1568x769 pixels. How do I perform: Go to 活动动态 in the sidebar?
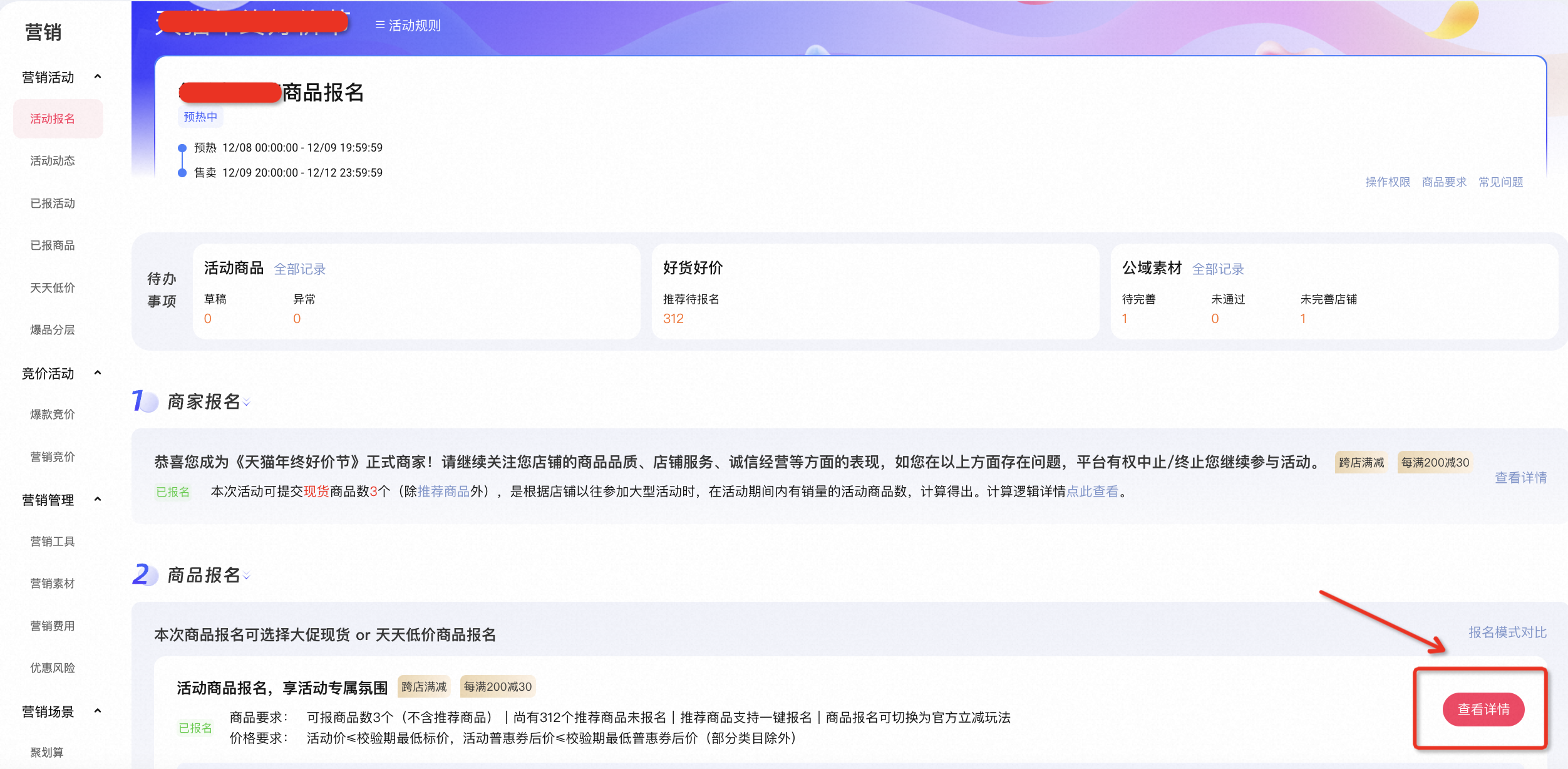click(53, 161)
